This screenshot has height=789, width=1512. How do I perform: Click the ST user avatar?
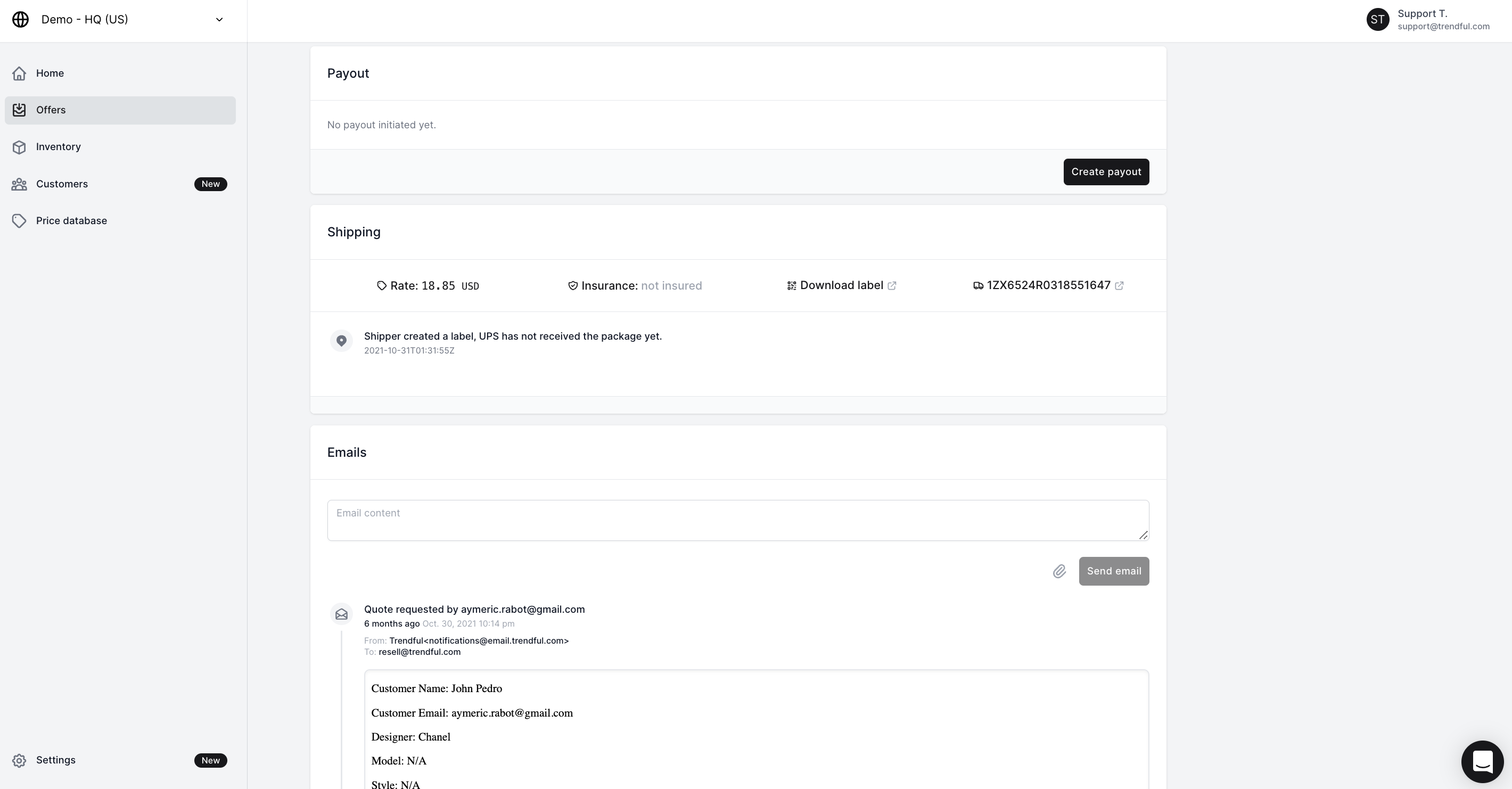tap(1378, 19)
